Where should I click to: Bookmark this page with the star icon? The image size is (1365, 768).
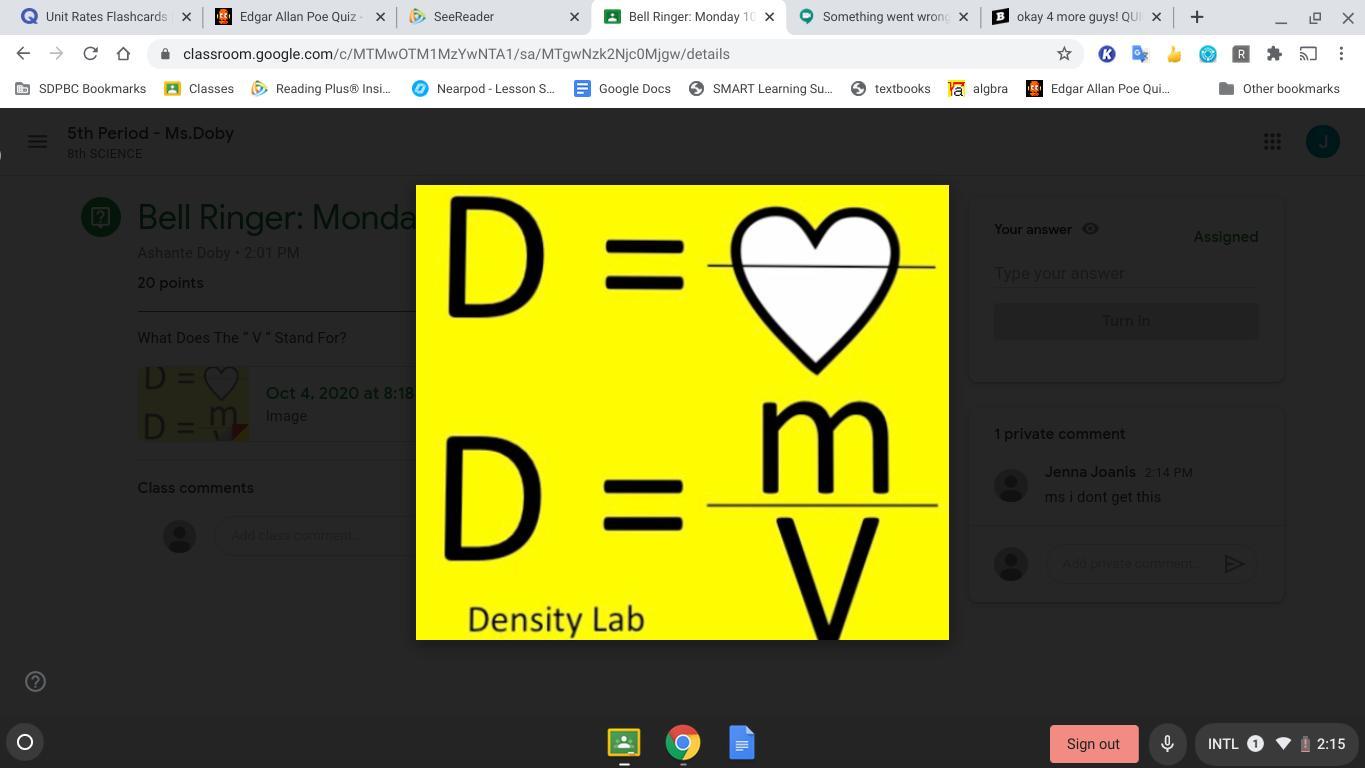(x=1064, y=54)
